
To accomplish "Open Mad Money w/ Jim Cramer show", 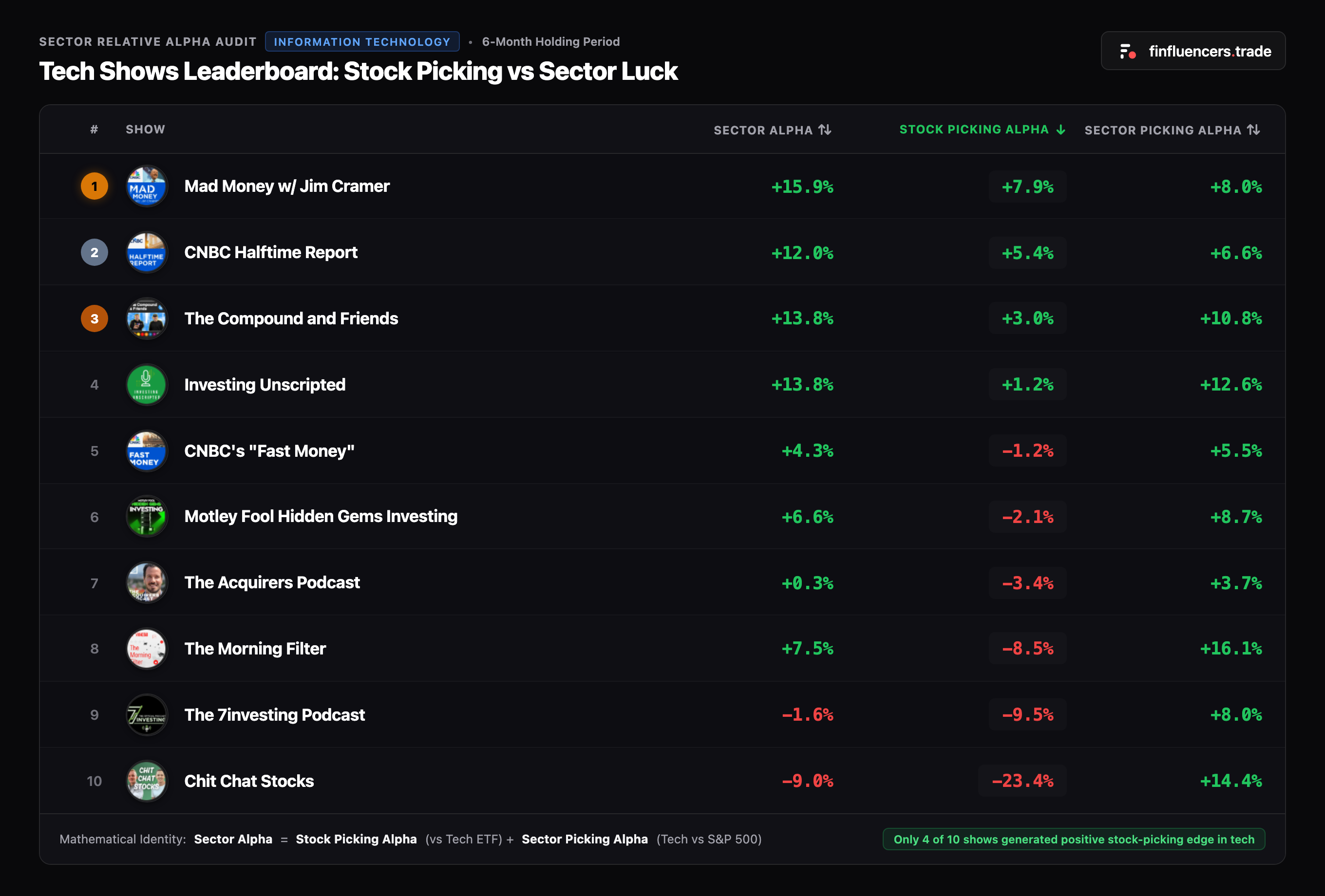I will click(x=287, y=187).
